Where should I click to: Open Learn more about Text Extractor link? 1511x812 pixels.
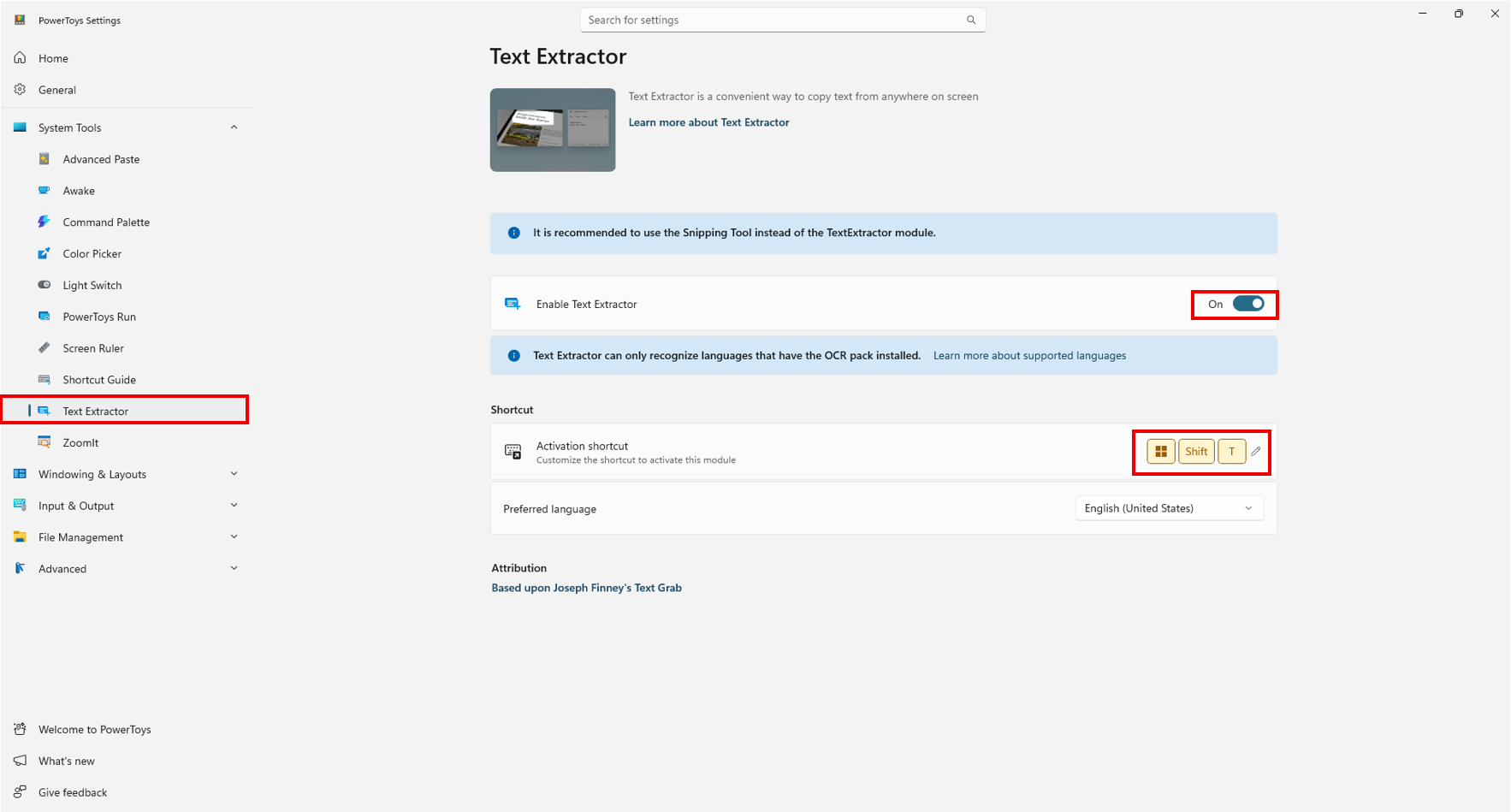click(x=708, y=122)
